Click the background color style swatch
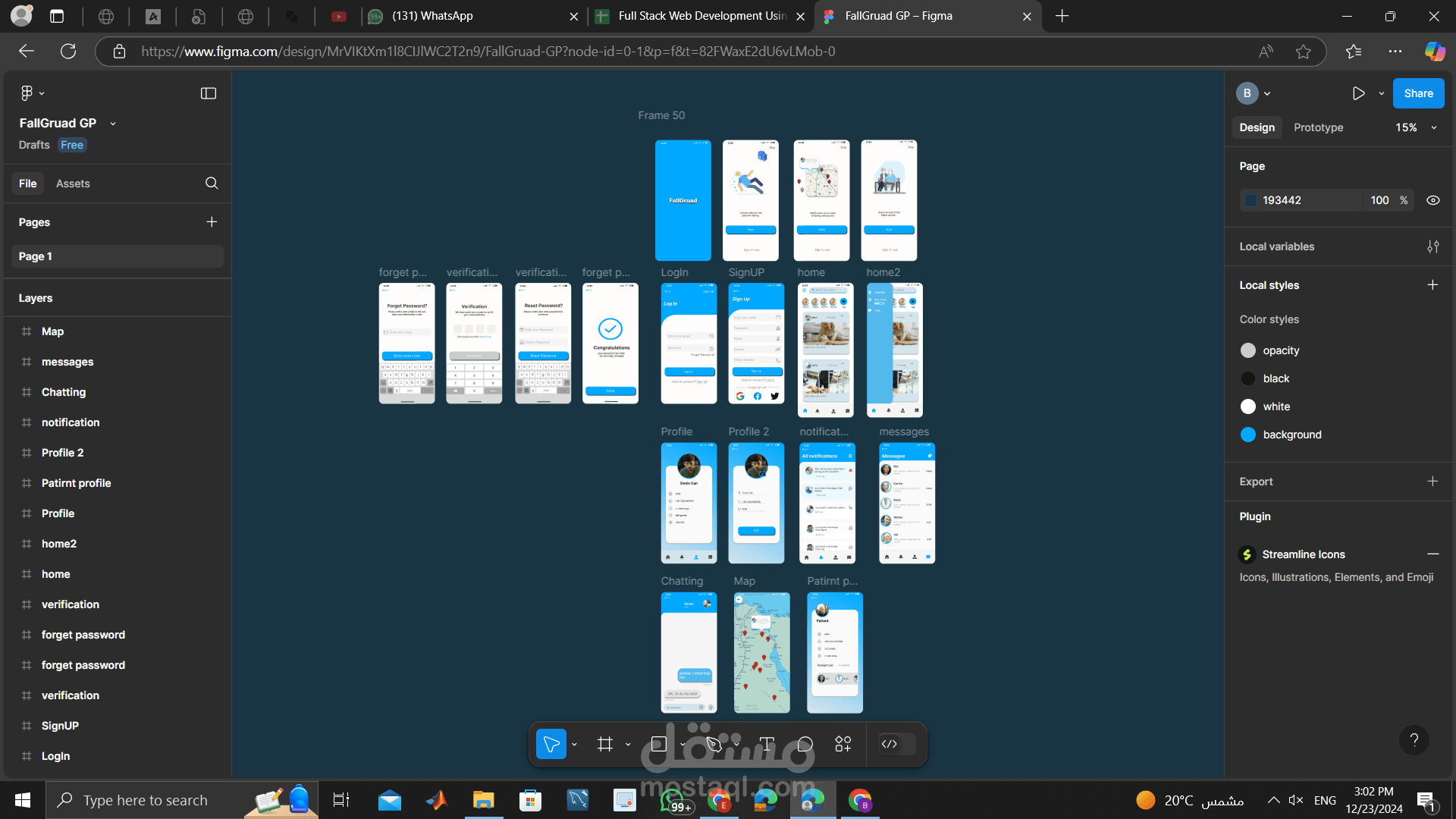 [1248, 435]
